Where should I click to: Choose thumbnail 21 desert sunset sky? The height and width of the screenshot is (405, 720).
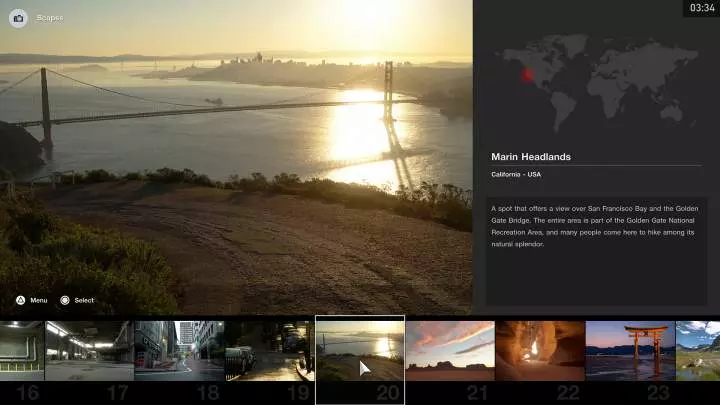click(449, 350)
